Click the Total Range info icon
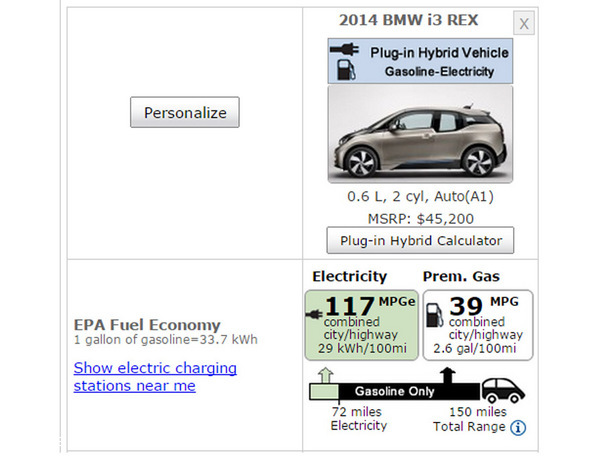This screenshot has width=608, height=456. point(518,428)
